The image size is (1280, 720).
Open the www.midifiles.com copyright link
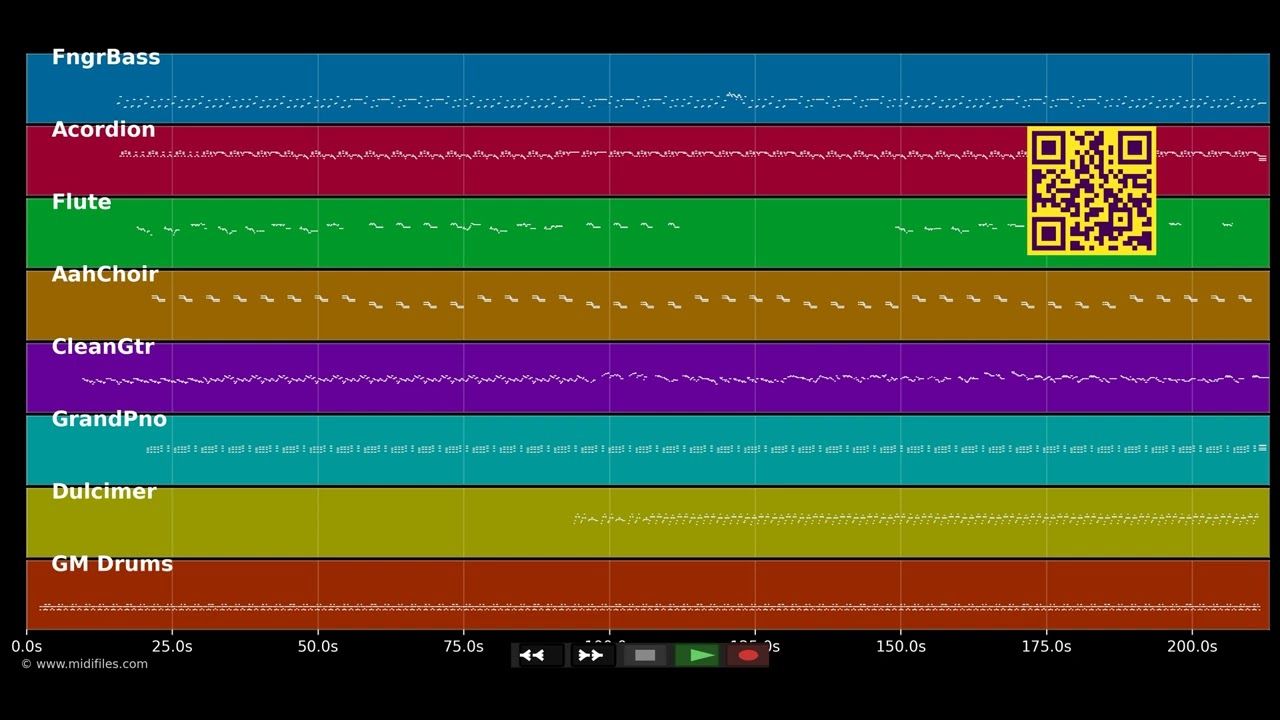click(84, 664)
